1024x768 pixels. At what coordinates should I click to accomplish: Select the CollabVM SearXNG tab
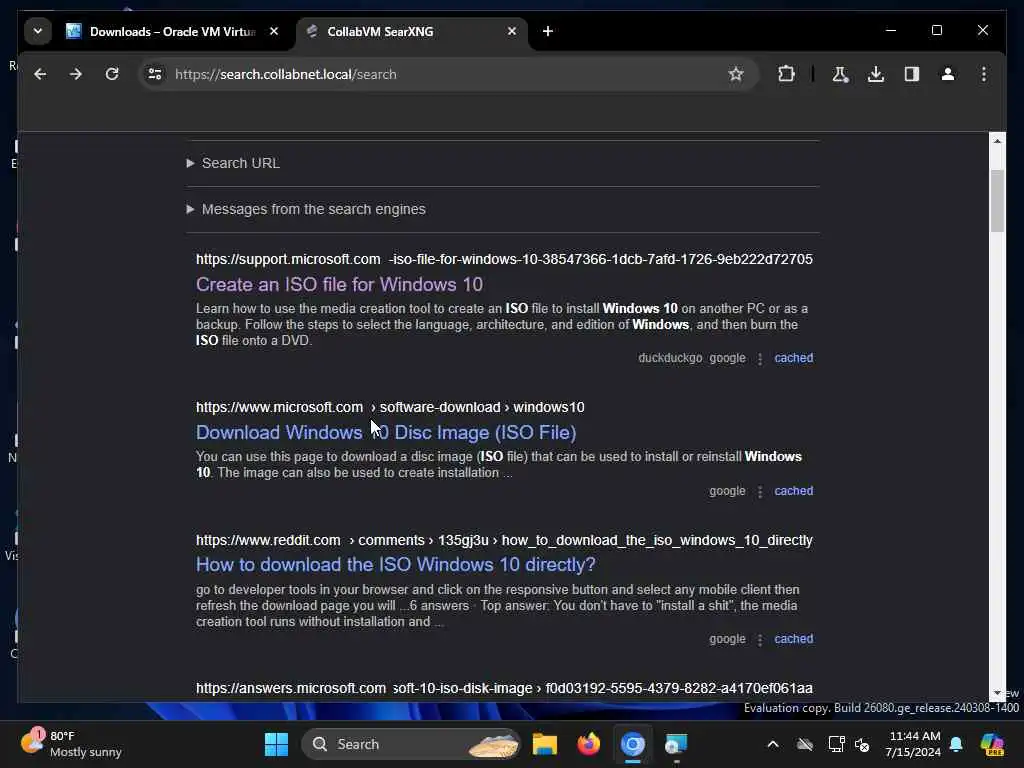[x=411, y=31]
